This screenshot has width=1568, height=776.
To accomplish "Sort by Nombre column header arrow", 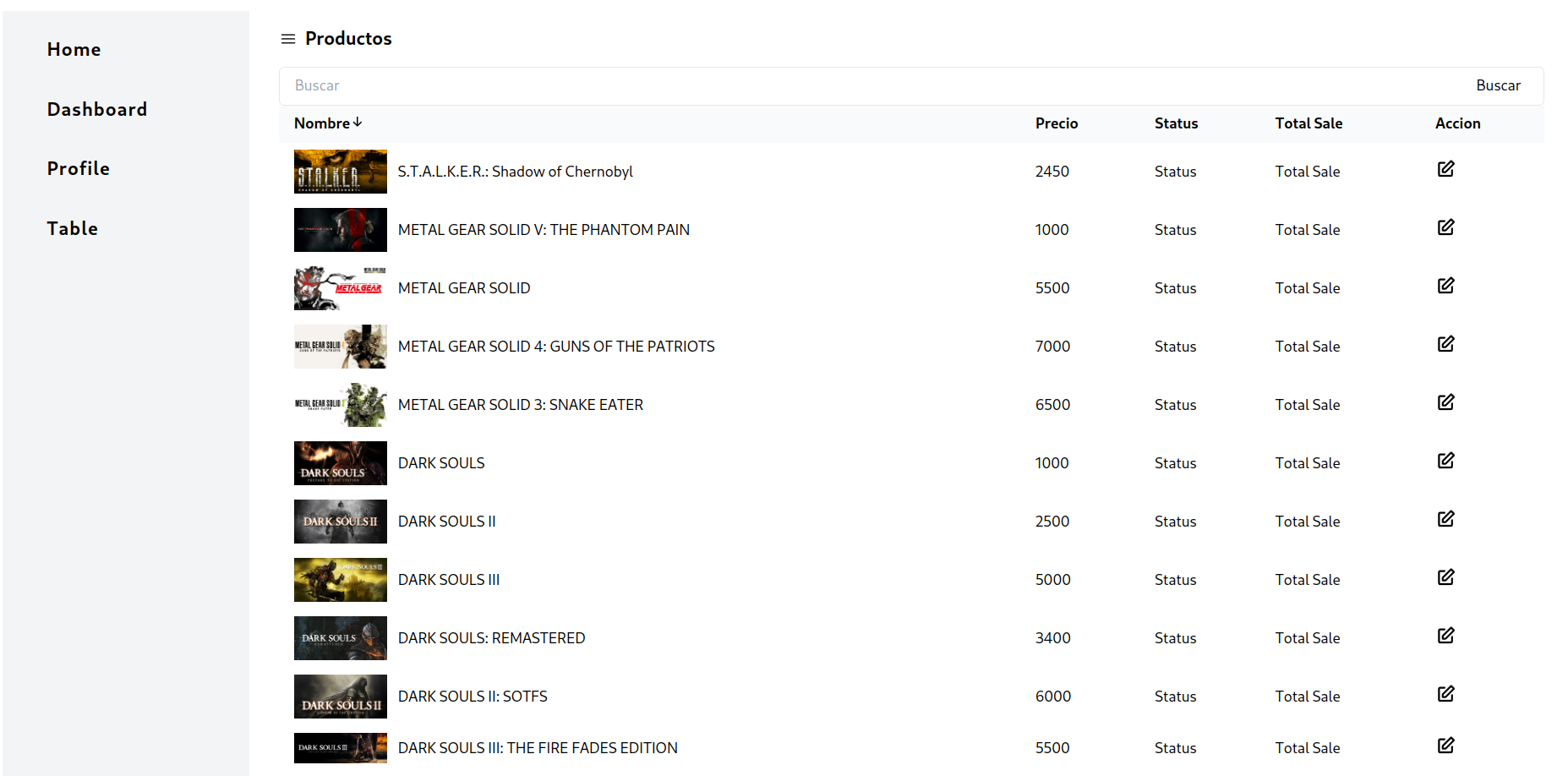I will 358,123.
